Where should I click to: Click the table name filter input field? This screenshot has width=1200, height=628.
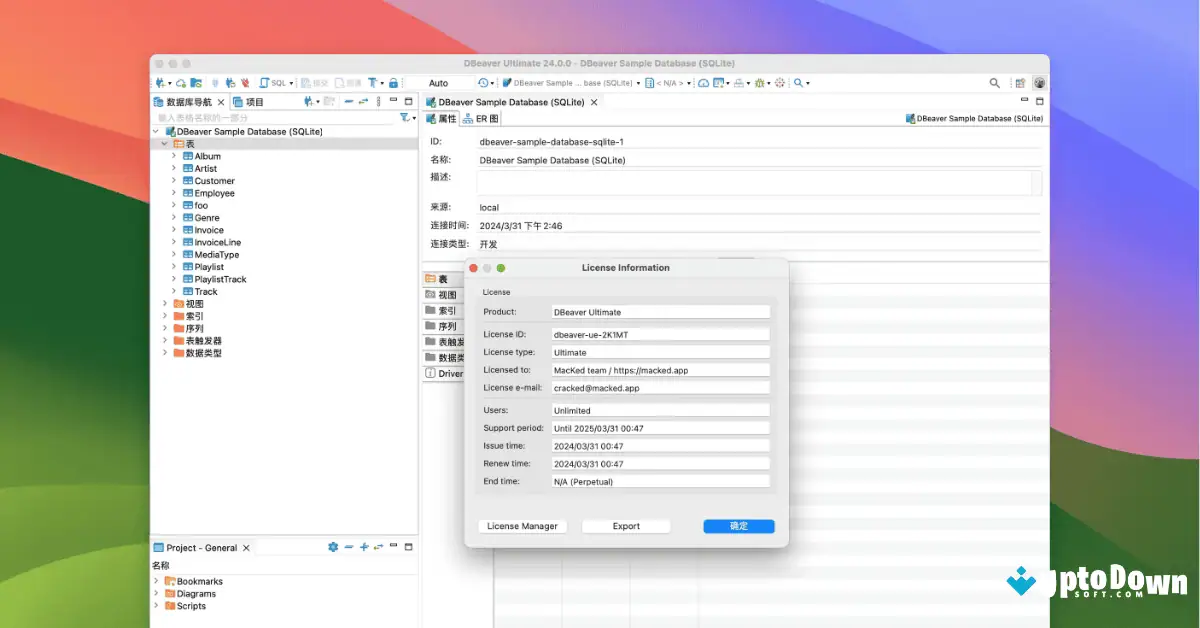[250, 117]
